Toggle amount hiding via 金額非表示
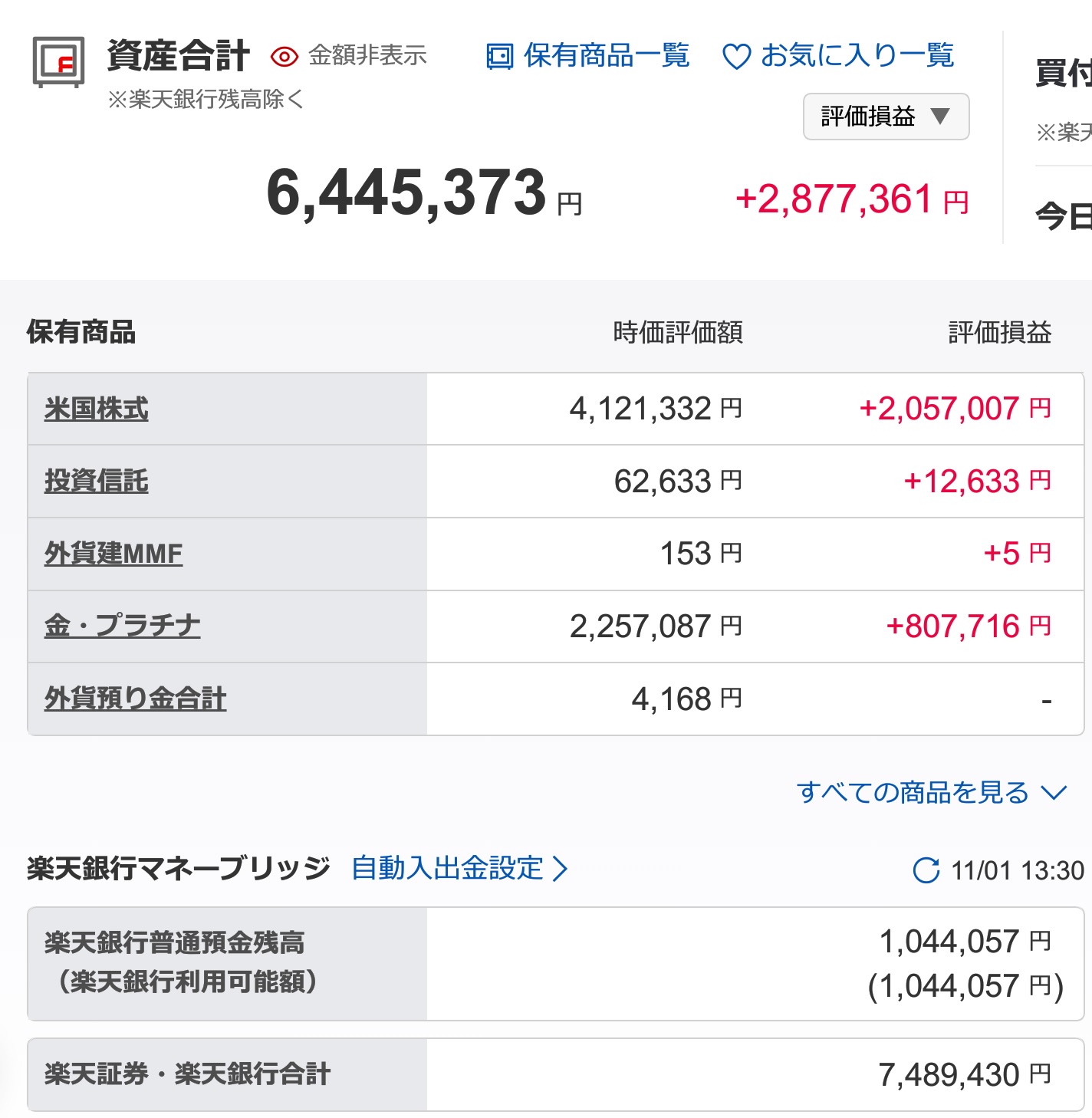 coord(367,55)
